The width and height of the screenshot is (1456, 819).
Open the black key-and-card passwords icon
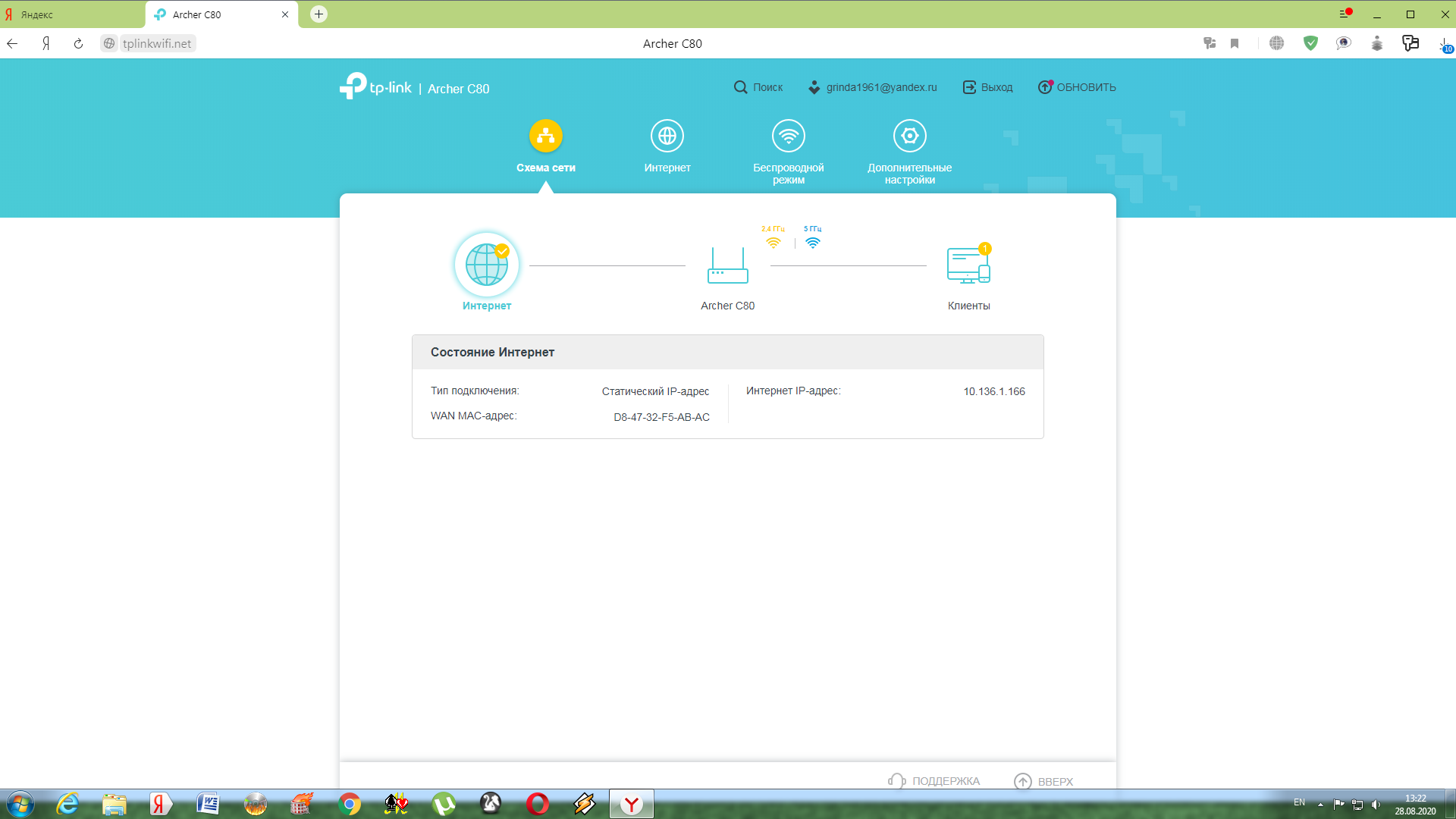point(1410,43)
